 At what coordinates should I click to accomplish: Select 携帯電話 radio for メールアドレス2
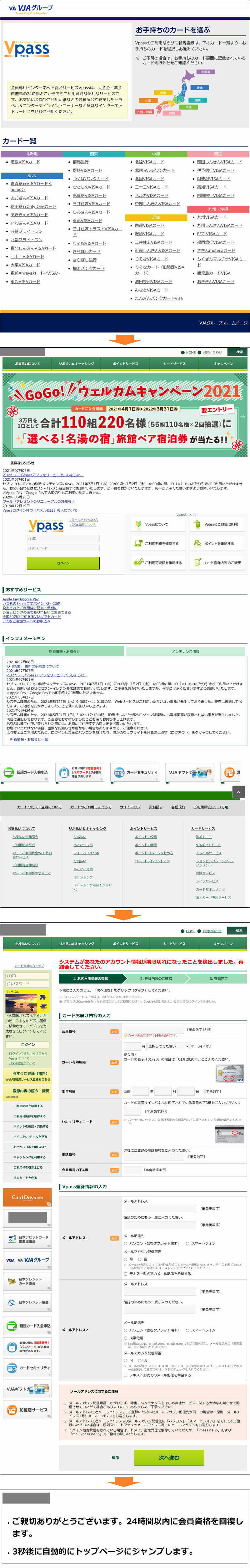[x=126, y=1338]
